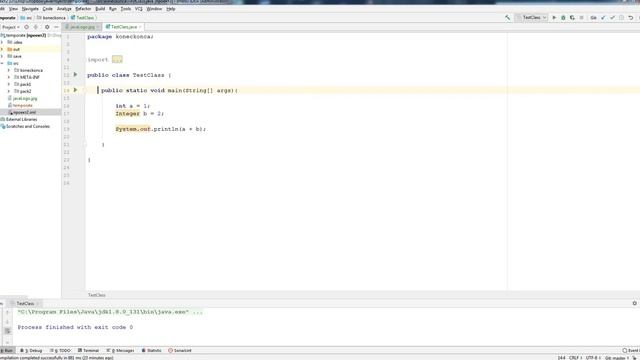Expand the folded import block
Screen dimensions: 640x360
coord(117,60)
